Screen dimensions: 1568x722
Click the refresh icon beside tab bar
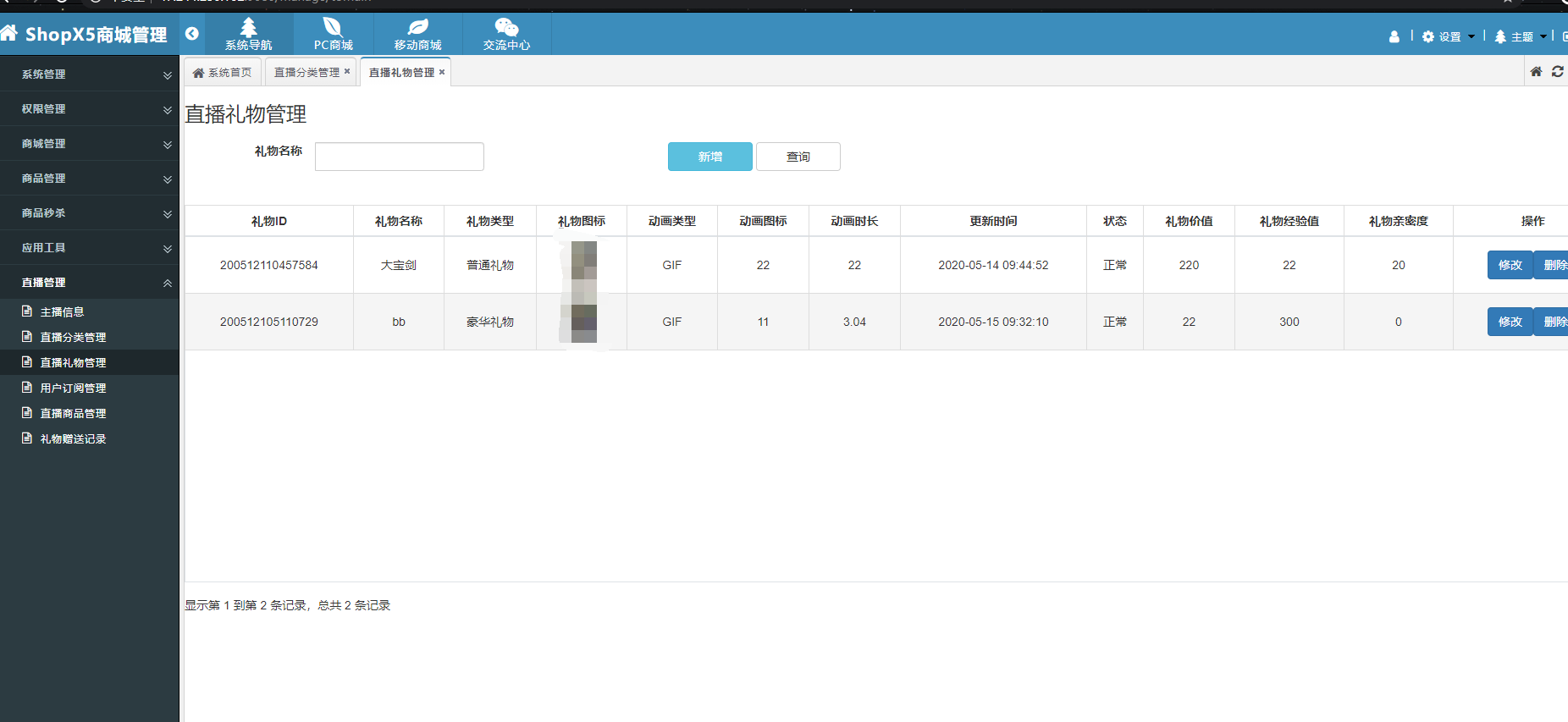[1558, 72]
